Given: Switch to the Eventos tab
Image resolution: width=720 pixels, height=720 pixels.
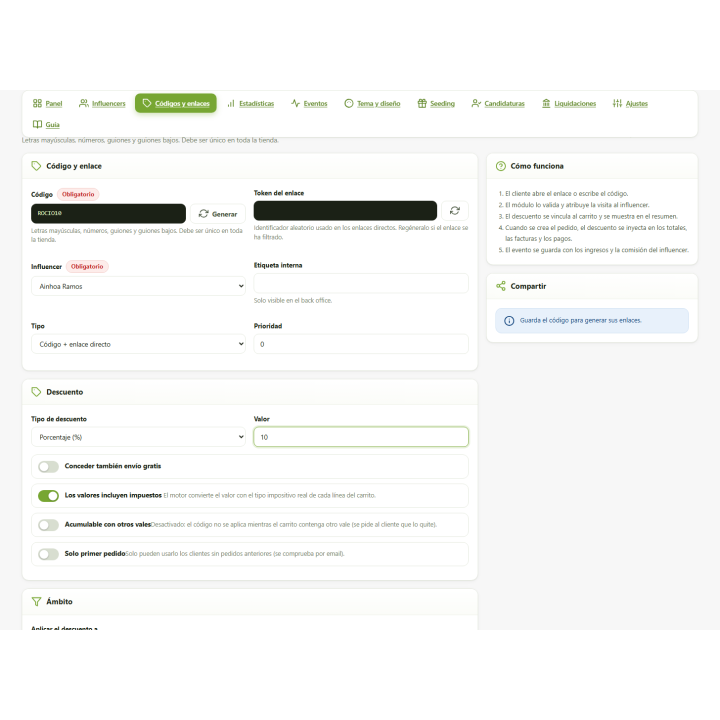Looking at the screenshot, I should (309, 103).
